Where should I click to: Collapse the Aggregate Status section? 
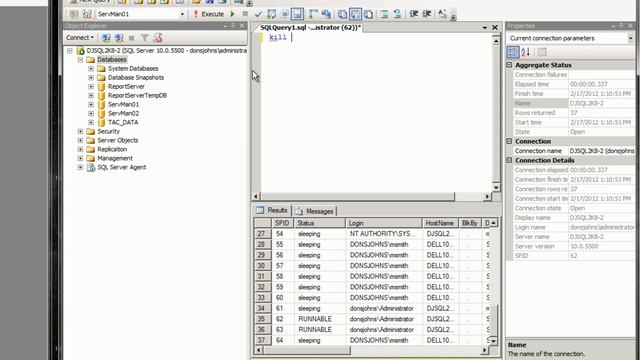(509, 65)
